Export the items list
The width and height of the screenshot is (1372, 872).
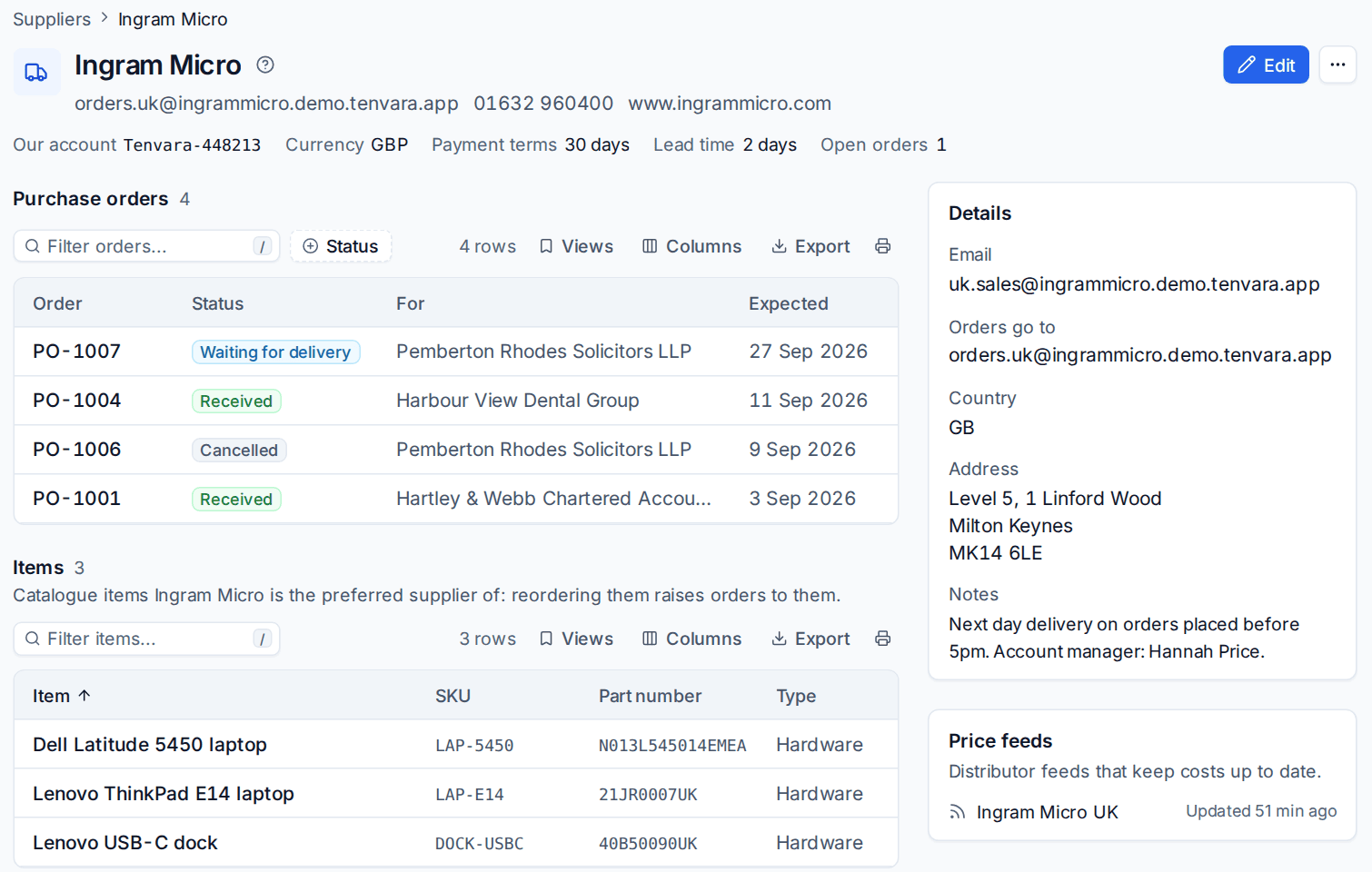point(810,639)
